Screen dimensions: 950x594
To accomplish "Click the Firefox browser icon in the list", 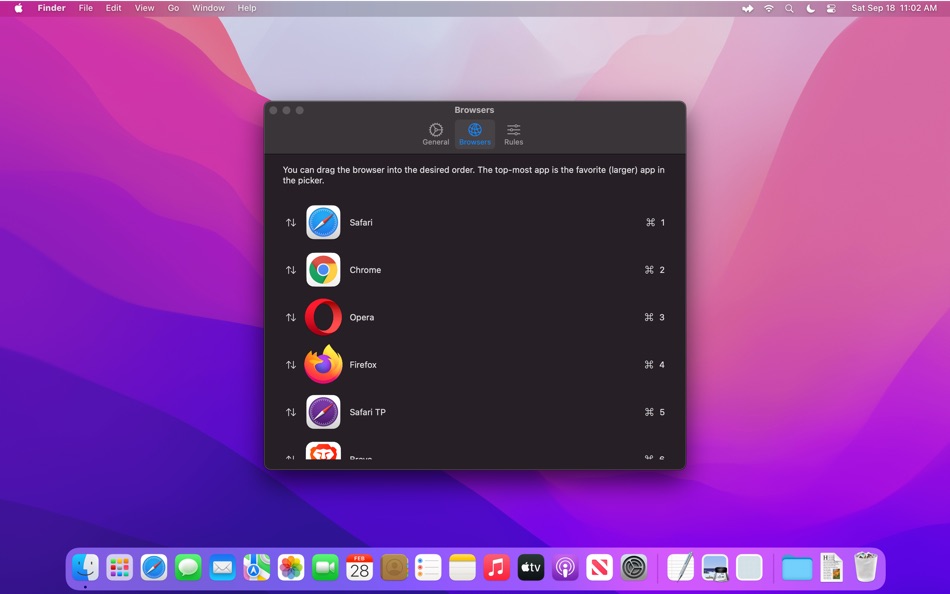I will pos(323,364).
